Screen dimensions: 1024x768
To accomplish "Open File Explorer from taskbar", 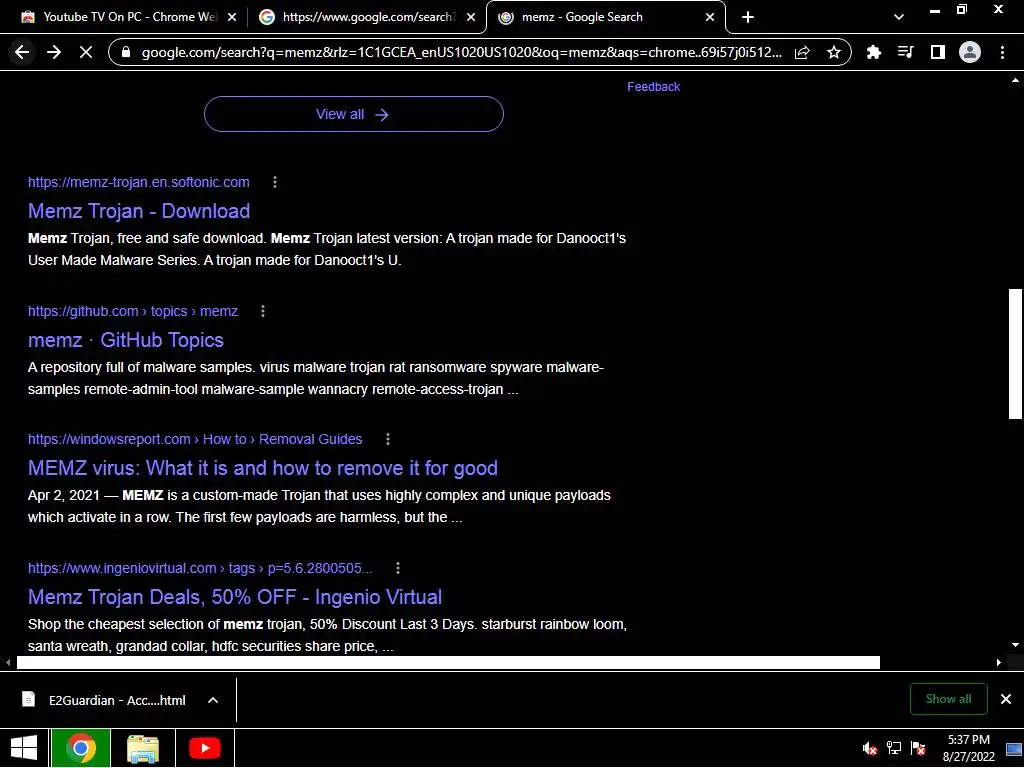I will click(143, 748).
